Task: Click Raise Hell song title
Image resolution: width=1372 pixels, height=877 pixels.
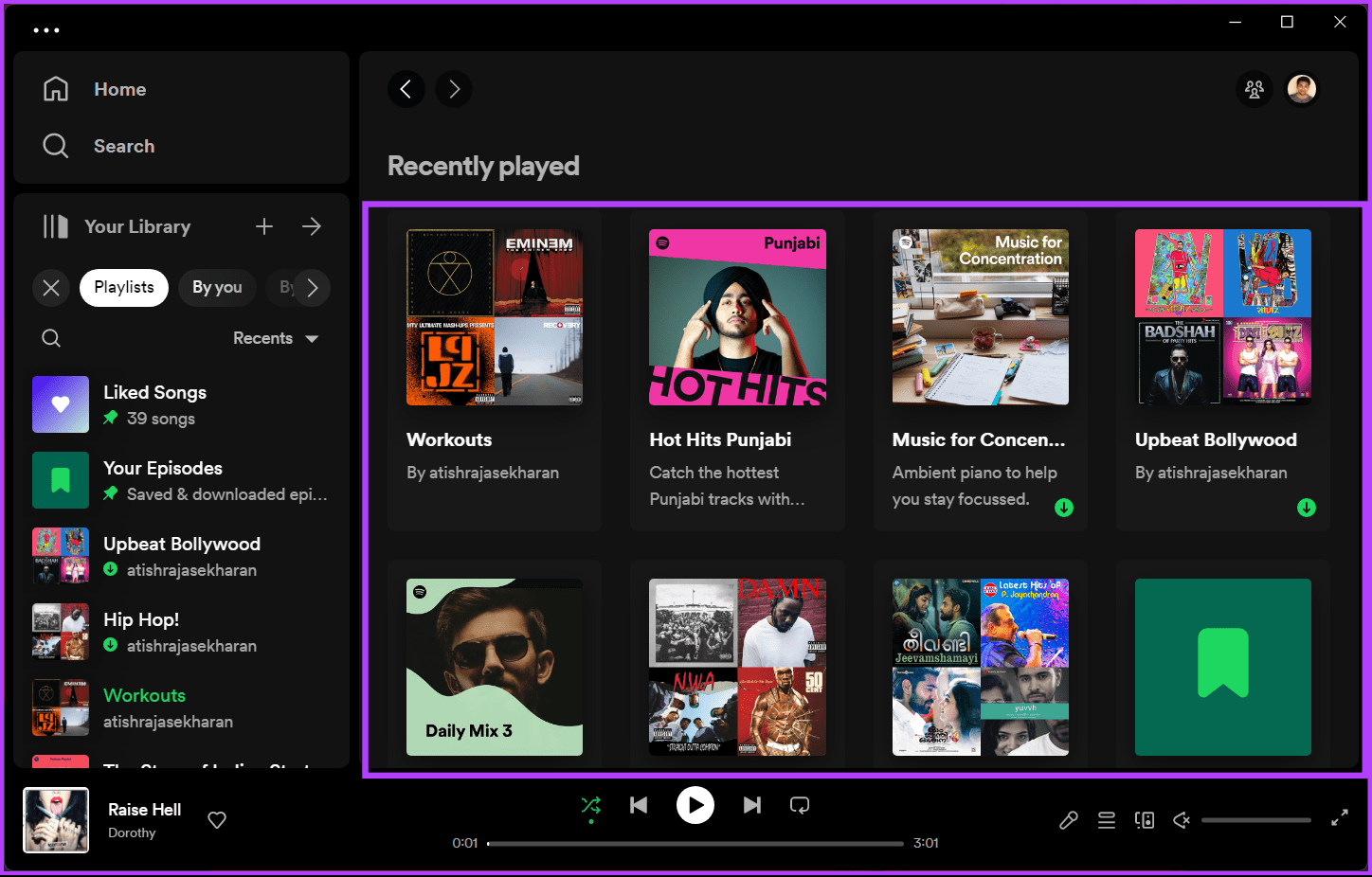Action: 144,810
